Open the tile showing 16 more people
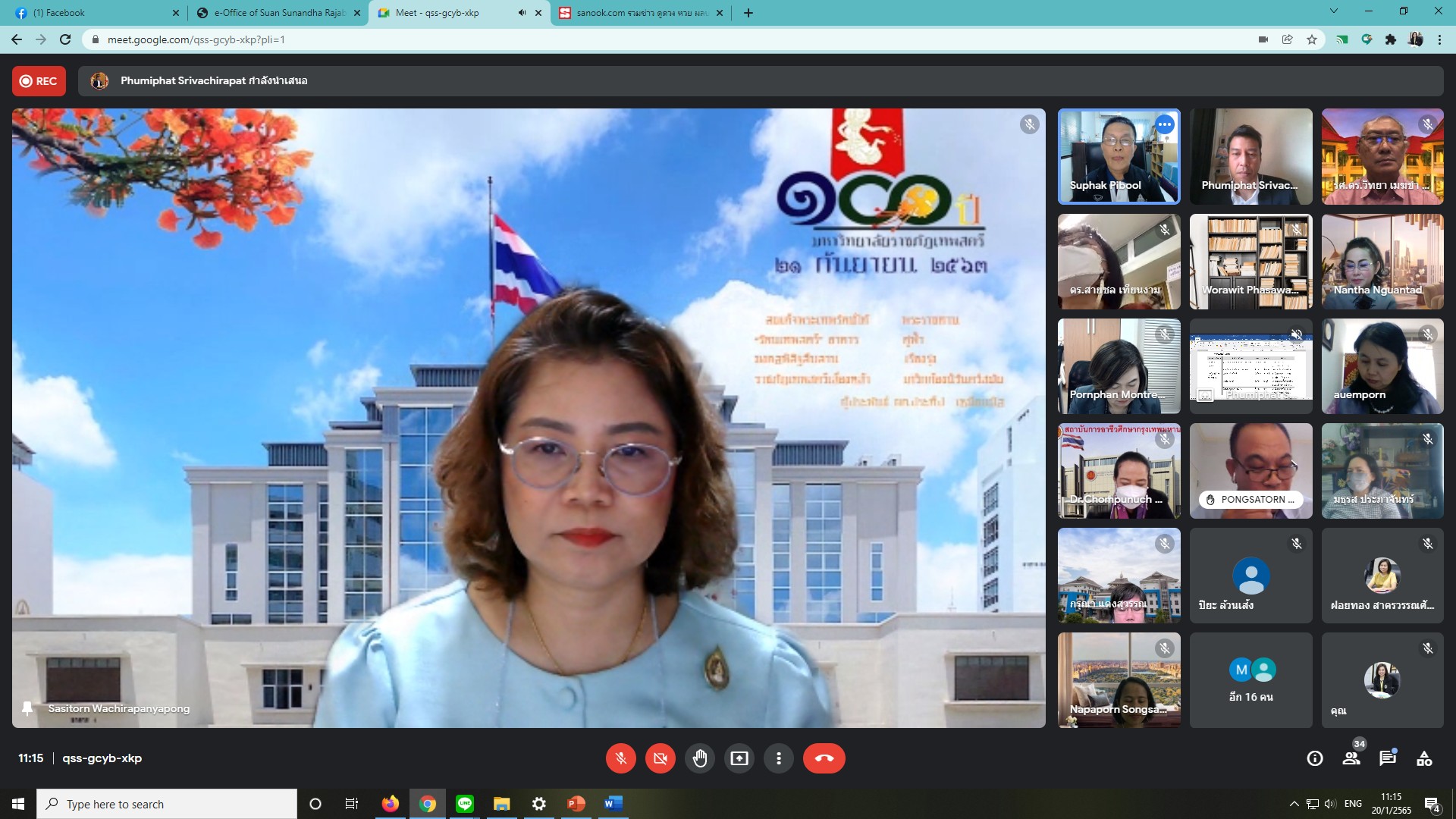The image size is (1456, 819). [x=1250, y=680]
